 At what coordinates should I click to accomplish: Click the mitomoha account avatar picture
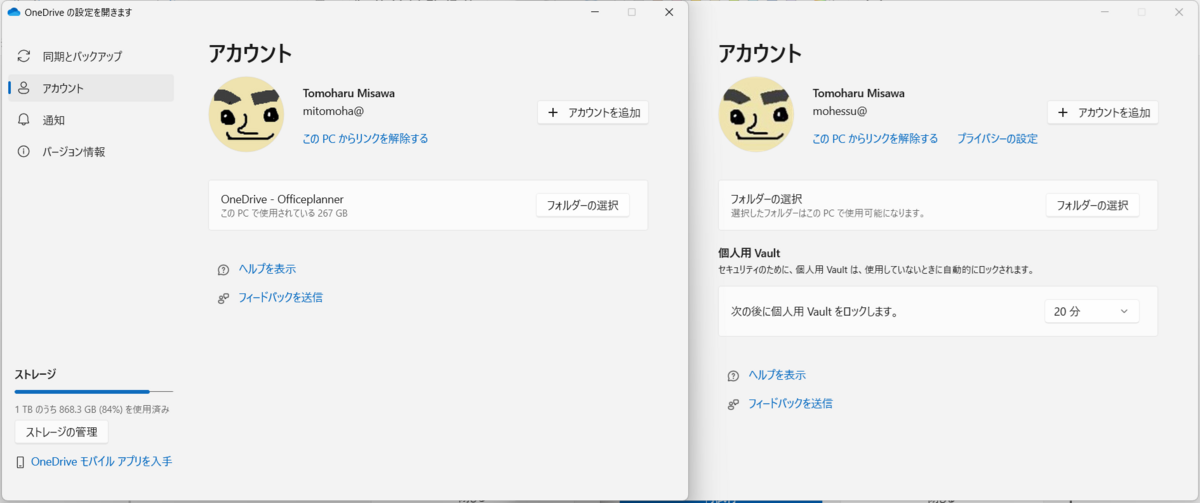pyautogui.click(x=246, y=114)
